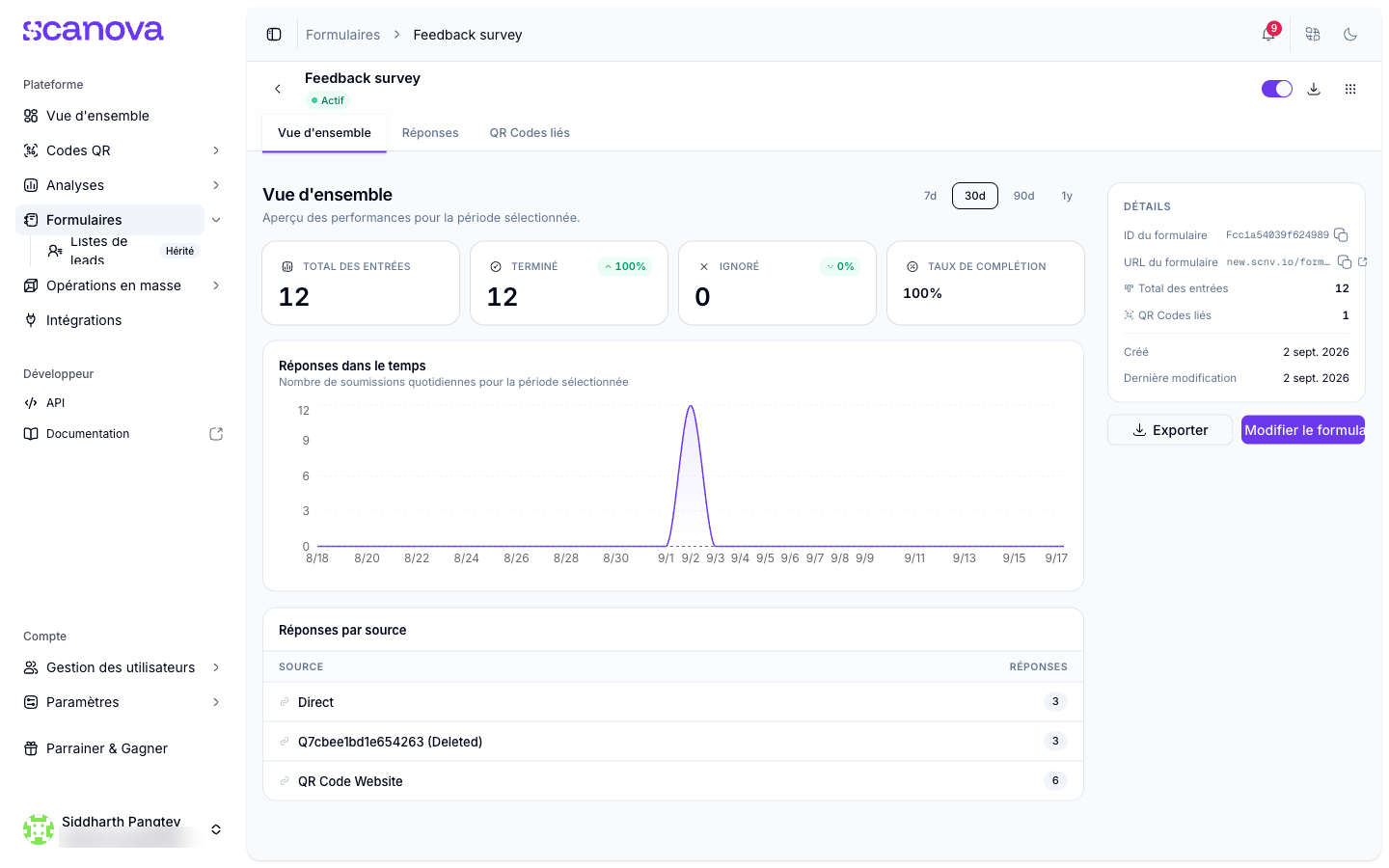Expand the Opérations en masse submenu

tap(216, 285)
